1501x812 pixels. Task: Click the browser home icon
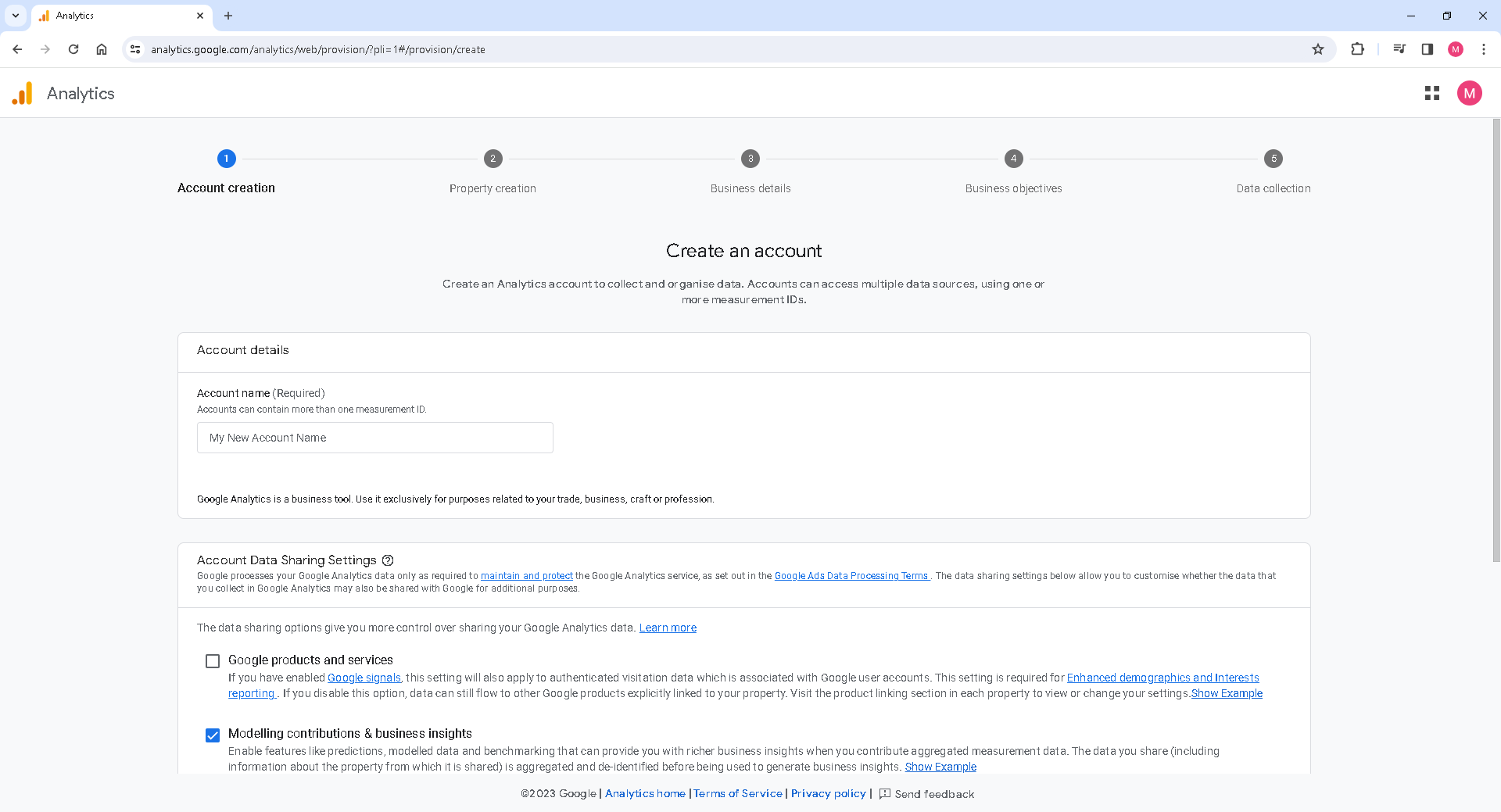(x=102, y=48)
